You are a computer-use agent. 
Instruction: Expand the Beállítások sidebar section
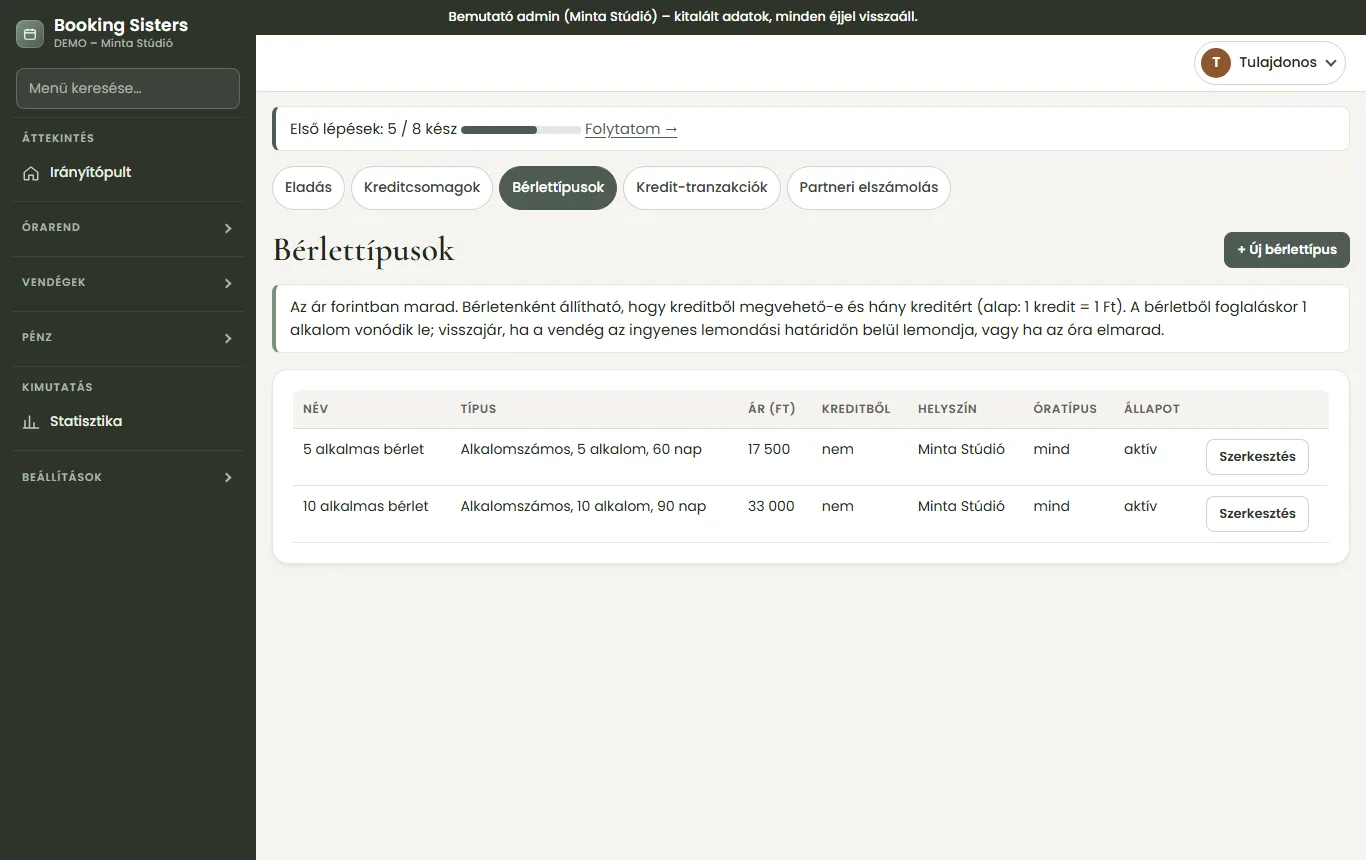pos(128,478)
